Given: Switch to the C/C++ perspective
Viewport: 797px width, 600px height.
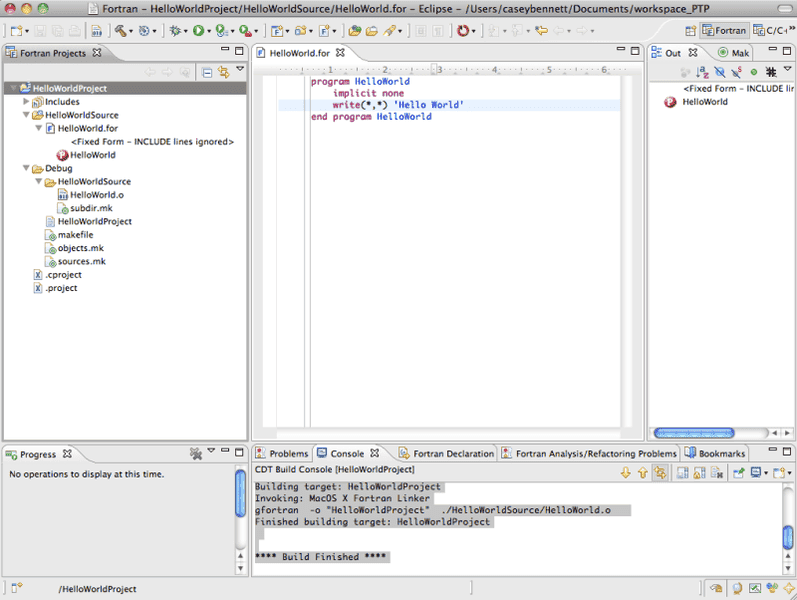Looking at the screenshot, I should coord(768,31).
